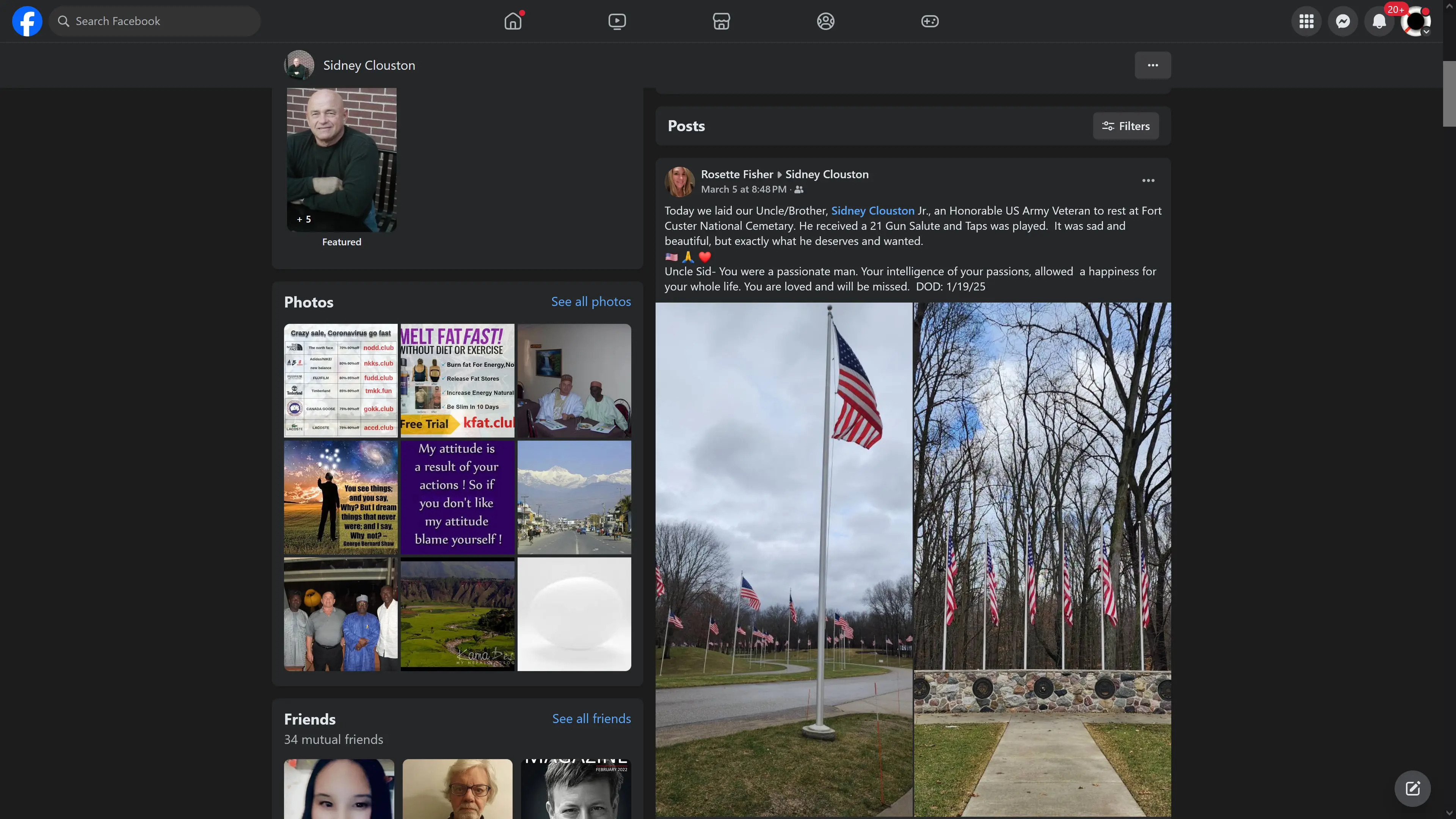Open the Featured photo collection

pos(341,159)
